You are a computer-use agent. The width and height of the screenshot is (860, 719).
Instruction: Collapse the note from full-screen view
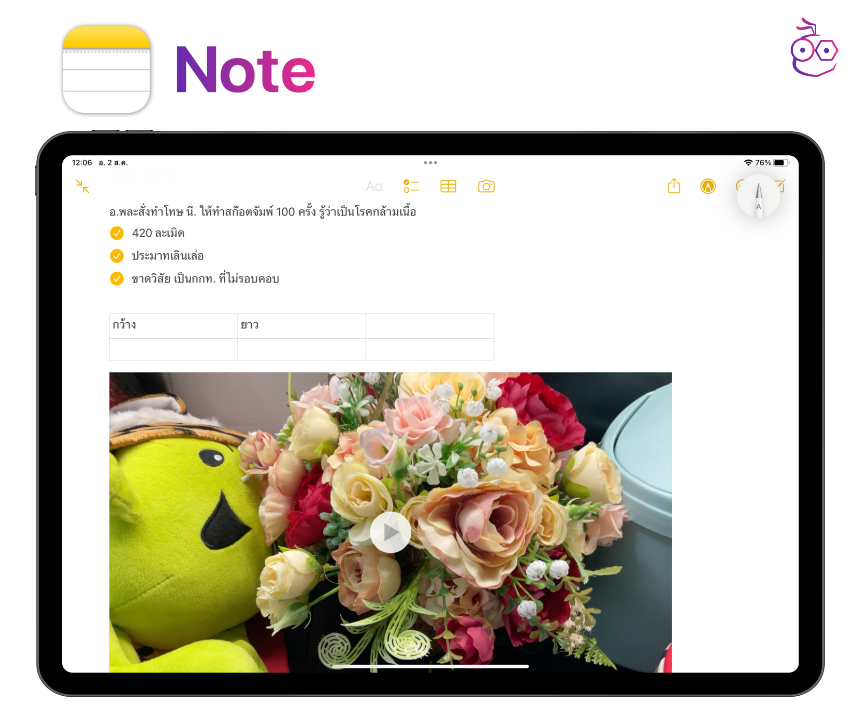point(83,186)
